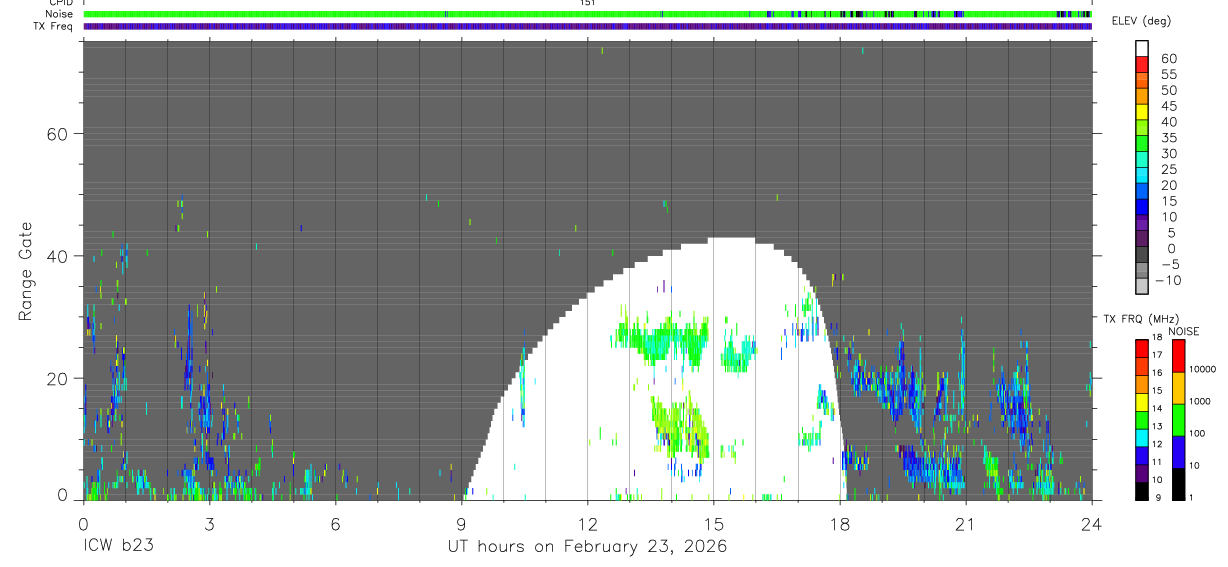1228x567 pixels.
Task: Click the 'Range Gate' y-axis title
Action: pyautogui.click(x=25, y=272)
